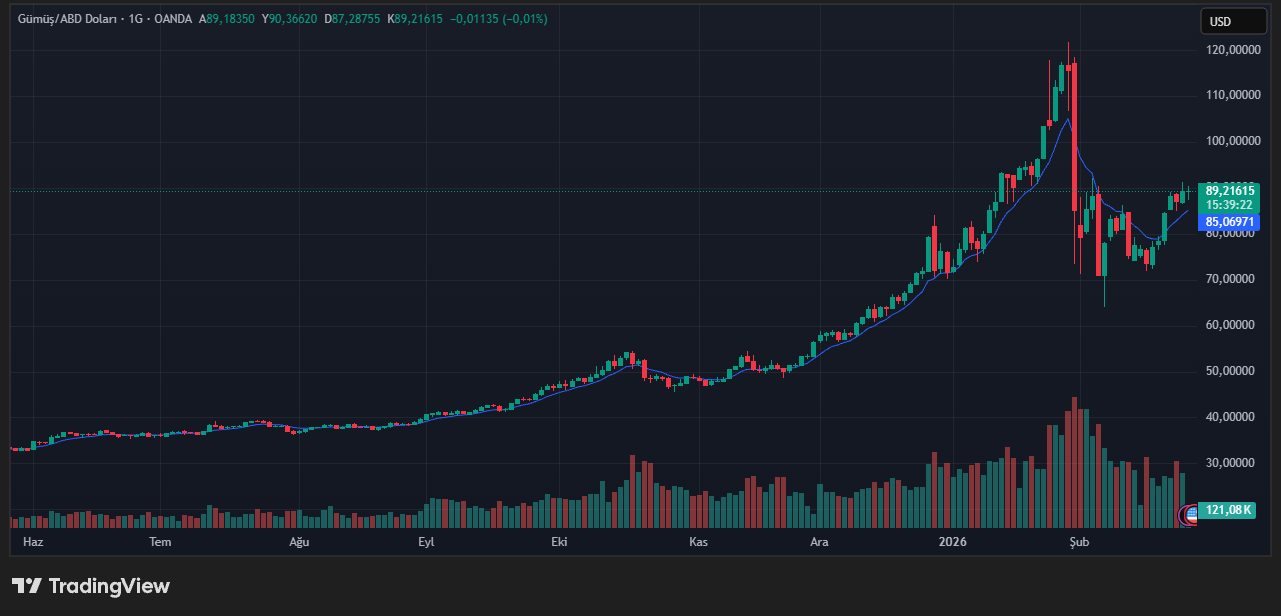Click the Kas month marker on time axis
The height and width of the screenshot is (616, 1281).
click(x=698, y=542)
